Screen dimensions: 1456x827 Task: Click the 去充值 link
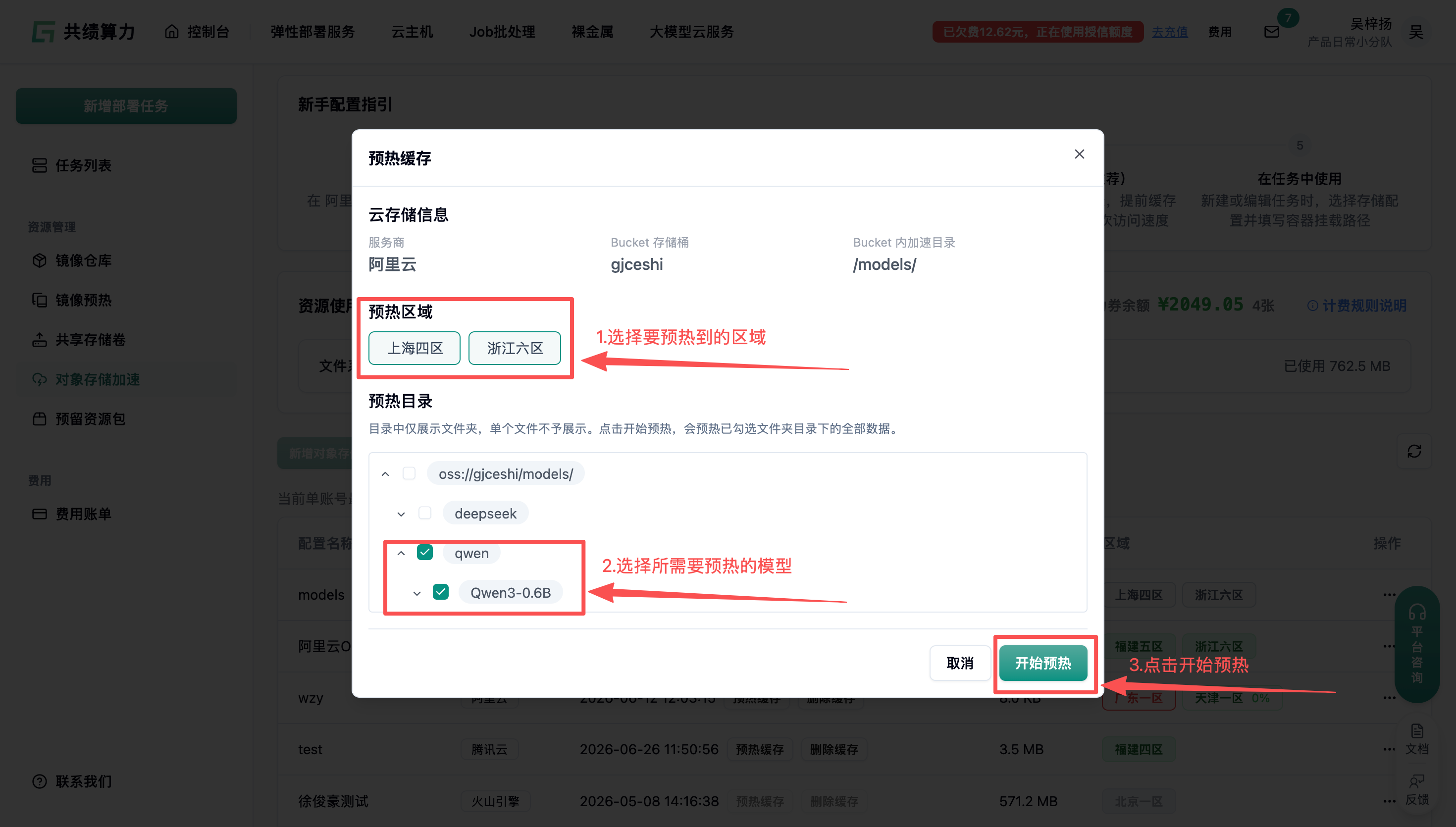[1169, 32]
